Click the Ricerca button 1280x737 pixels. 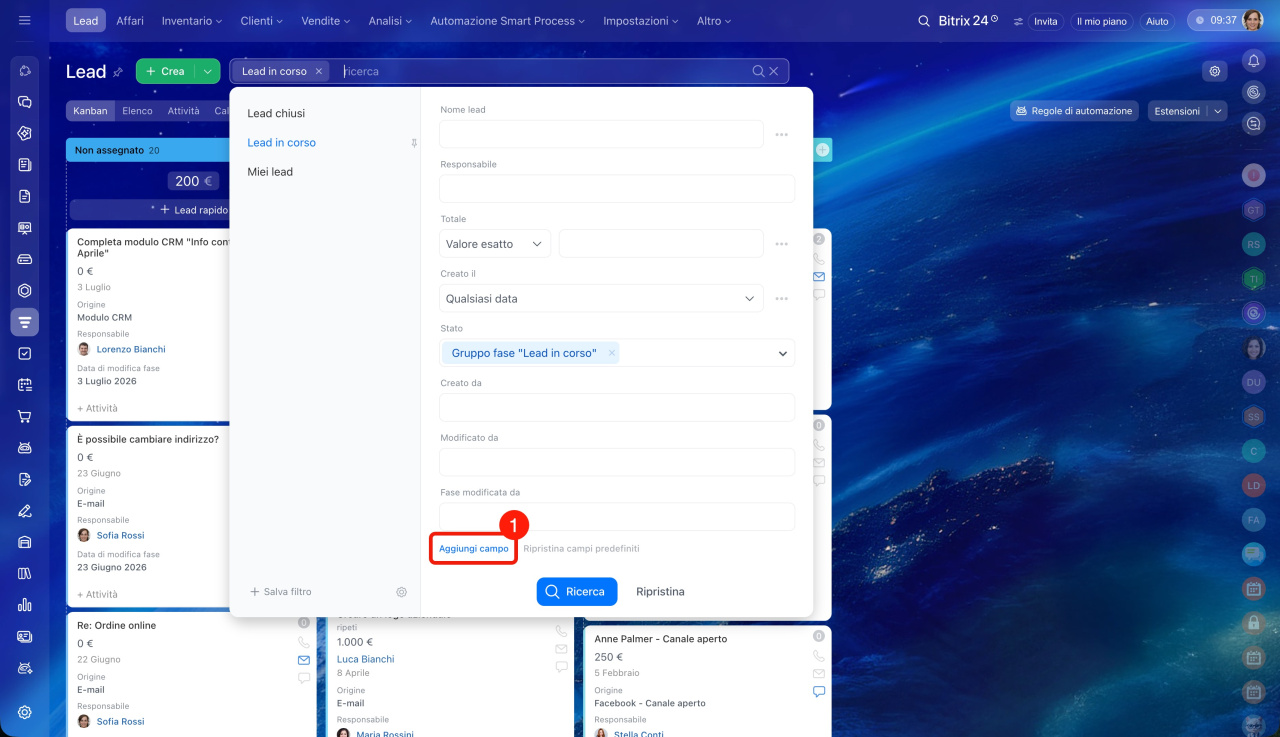click(x=577, y=592)
